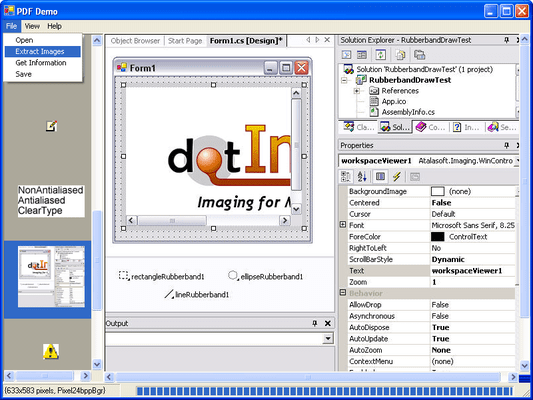Switch to Start Page tab
This screenshot has height=400, width=533.
tap(185, 41)
